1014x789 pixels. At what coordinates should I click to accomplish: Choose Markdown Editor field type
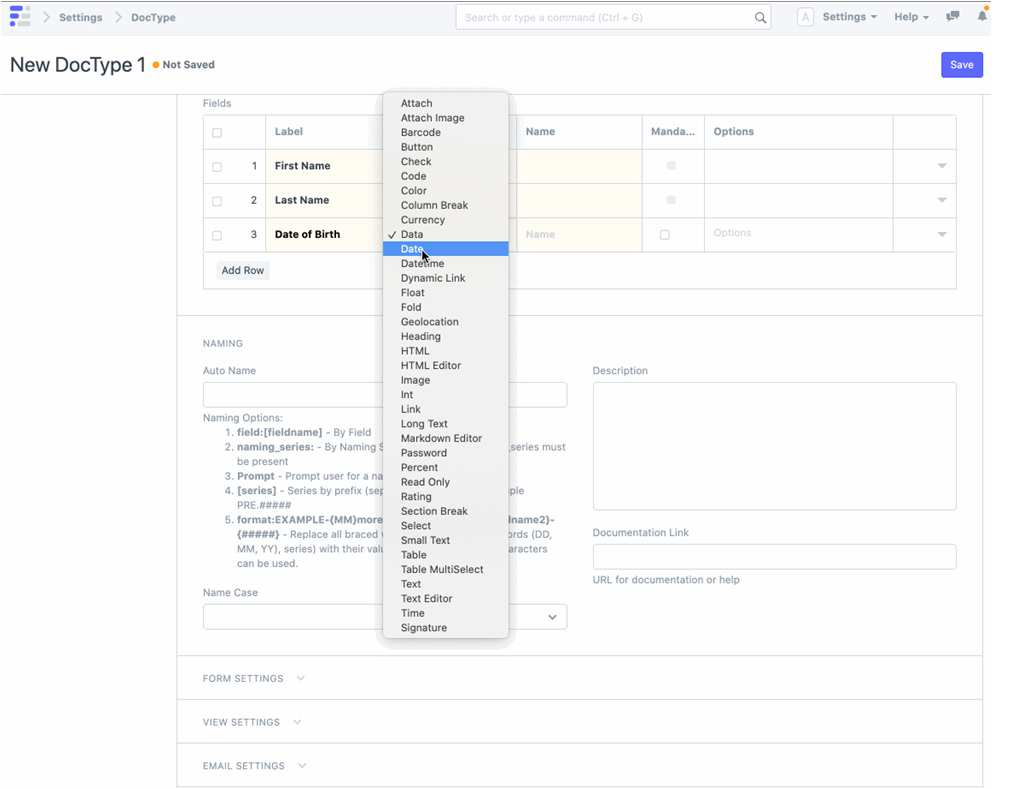[446, 438]
